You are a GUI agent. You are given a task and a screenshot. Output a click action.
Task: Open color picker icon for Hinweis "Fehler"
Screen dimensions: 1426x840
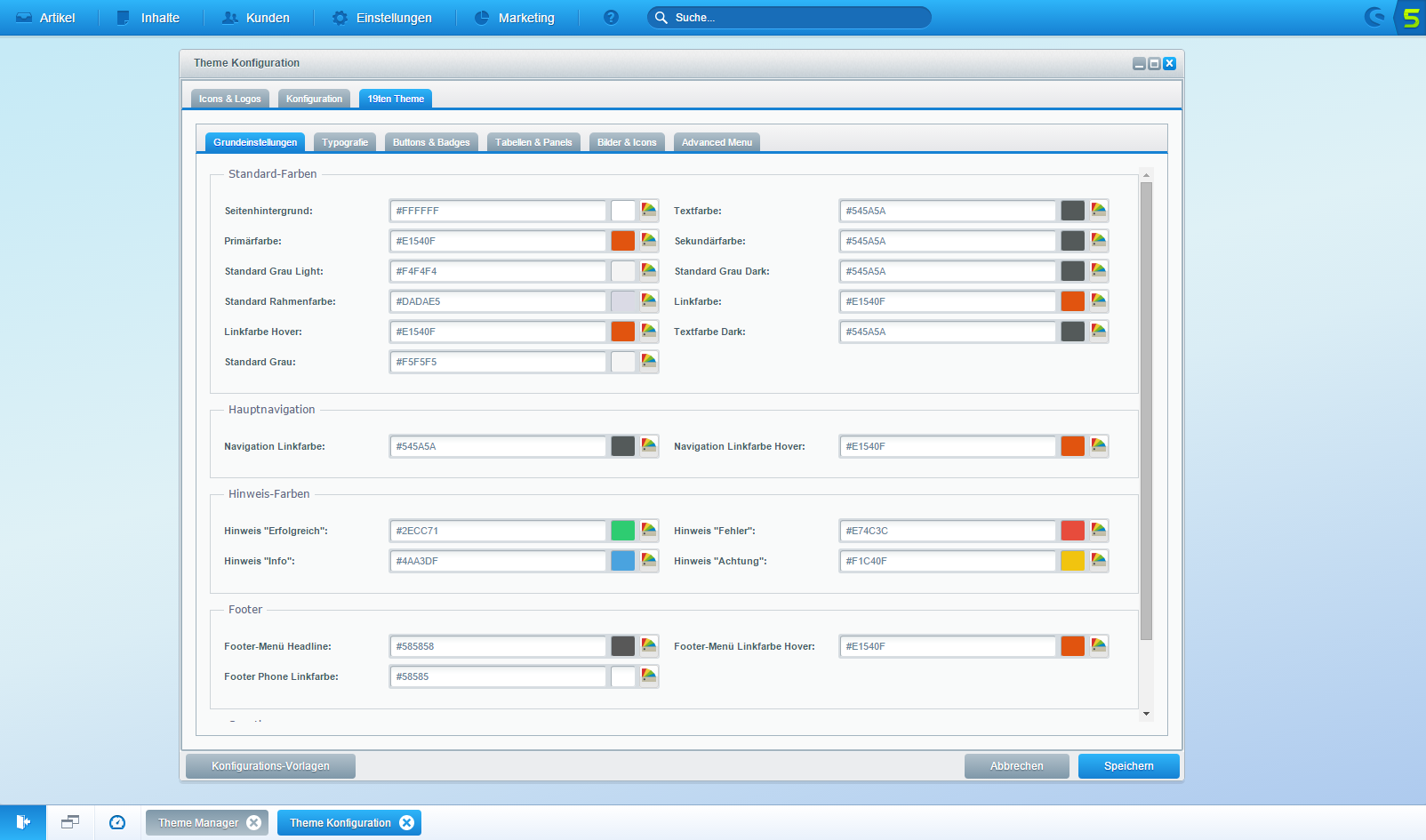pos(1099,531)
